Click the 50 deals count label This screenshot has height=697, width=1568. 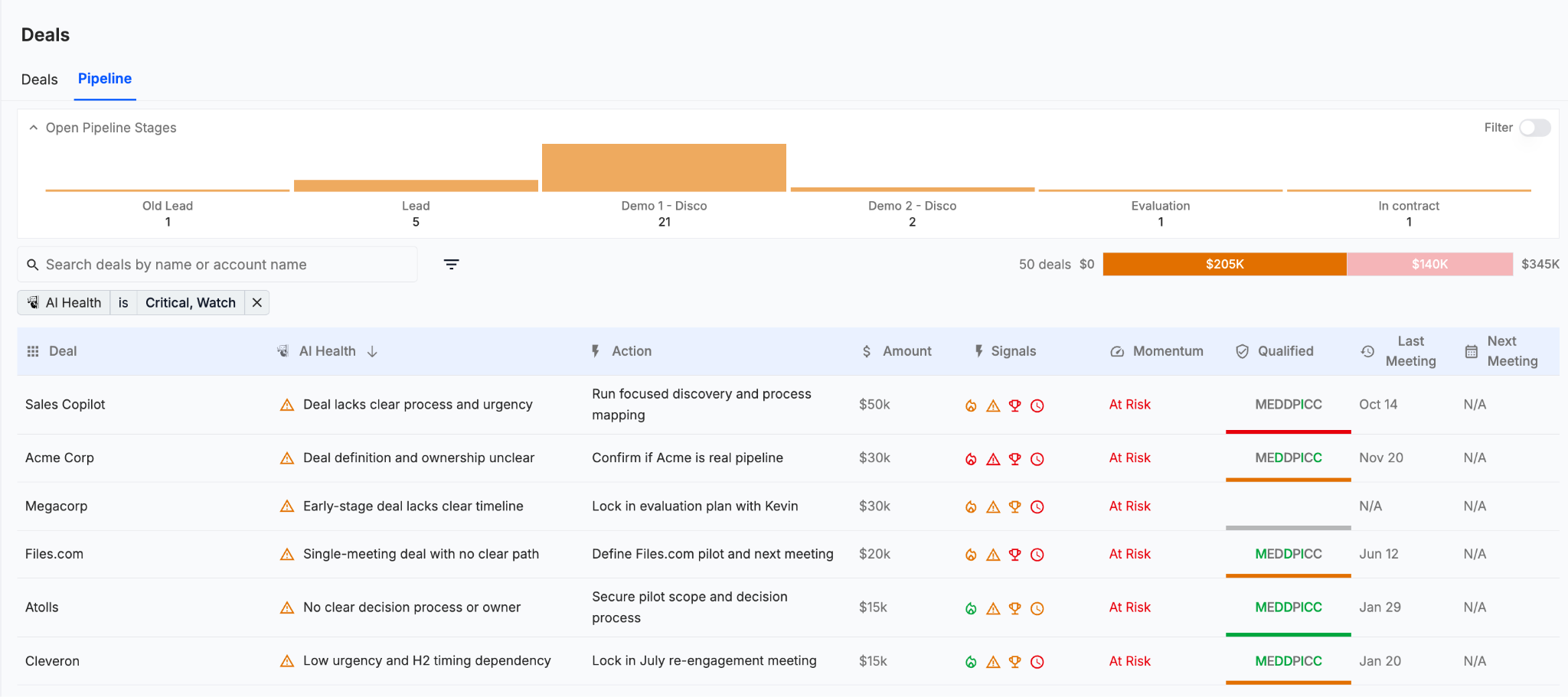[x=1044, y=264]
